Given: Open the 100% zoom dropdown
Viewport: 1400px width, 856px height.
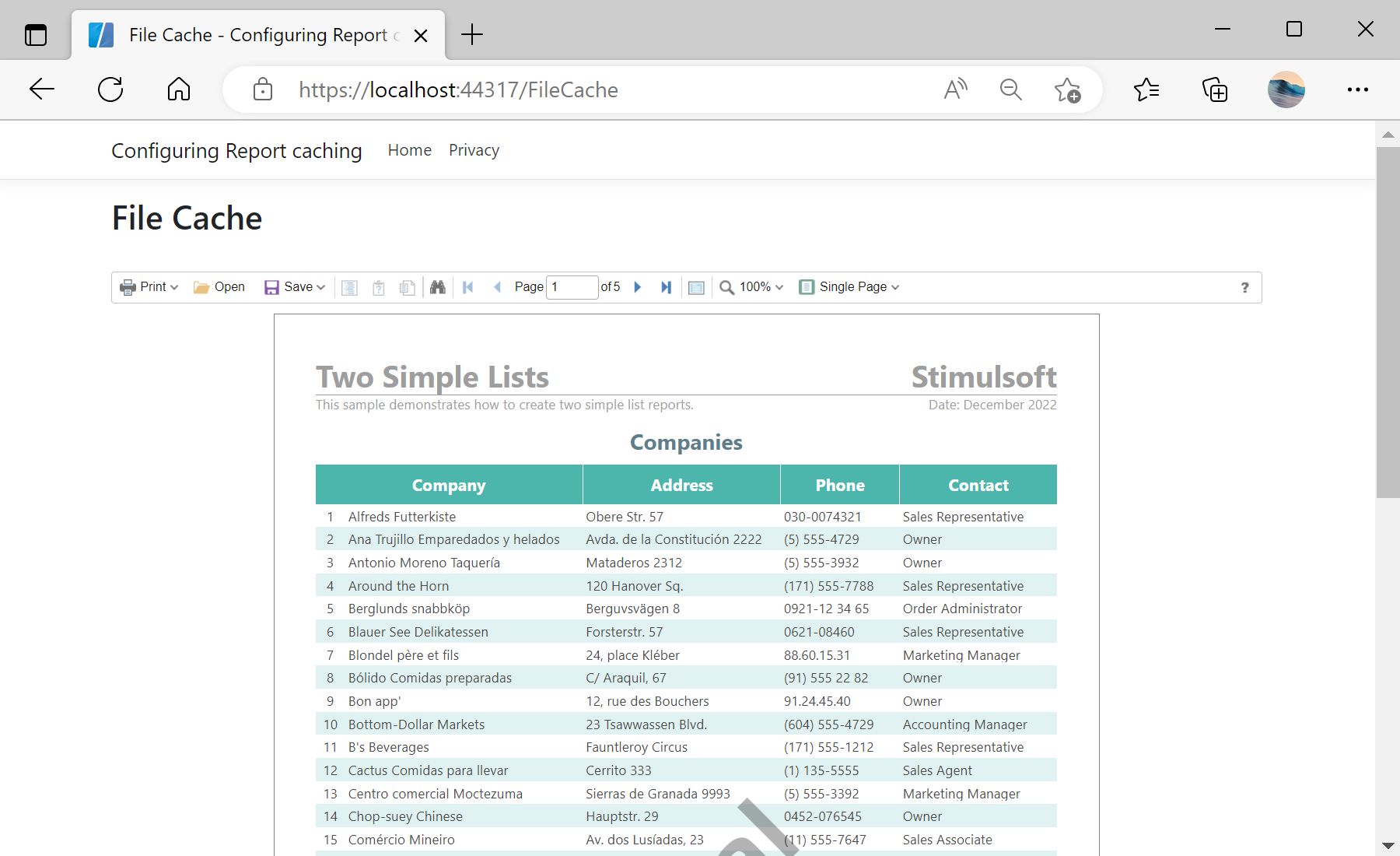Looking at the screenshot, I should point(751,287).
